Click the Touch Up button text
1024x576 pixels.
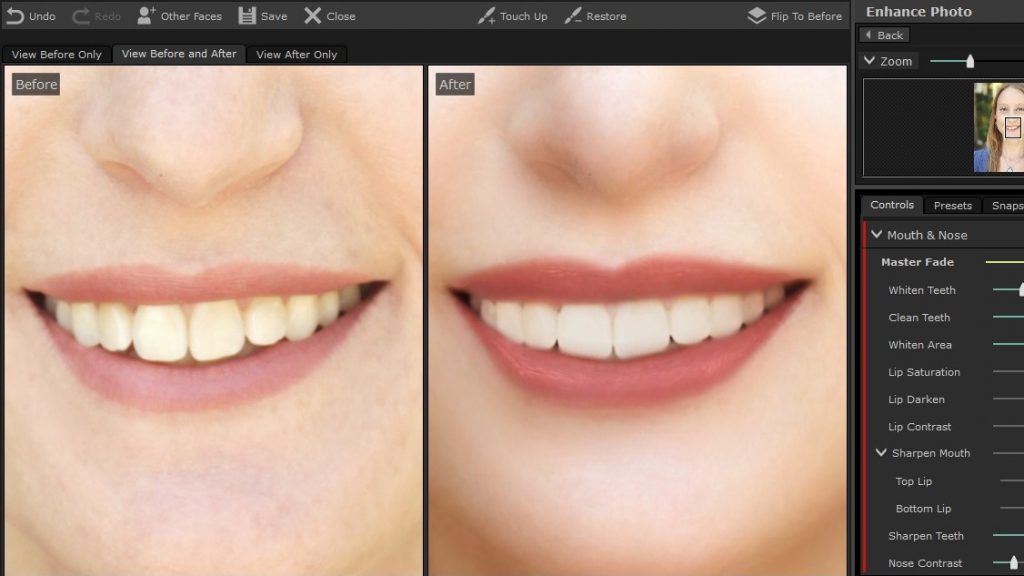click(x=524, y=16)
